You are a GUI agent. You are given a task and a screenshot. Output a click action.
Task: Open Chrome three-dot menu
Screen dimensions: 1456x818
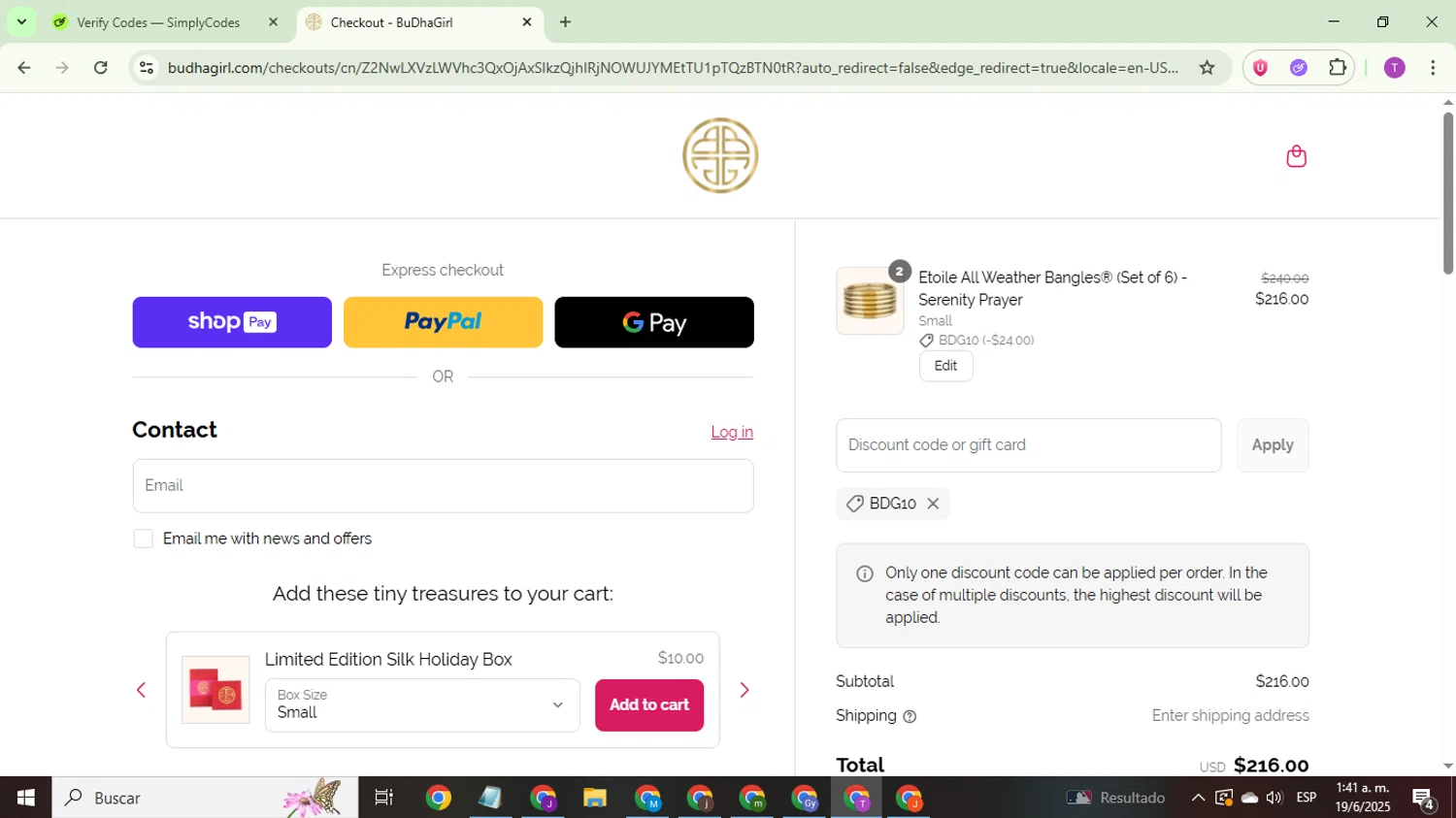(1433, 68)
